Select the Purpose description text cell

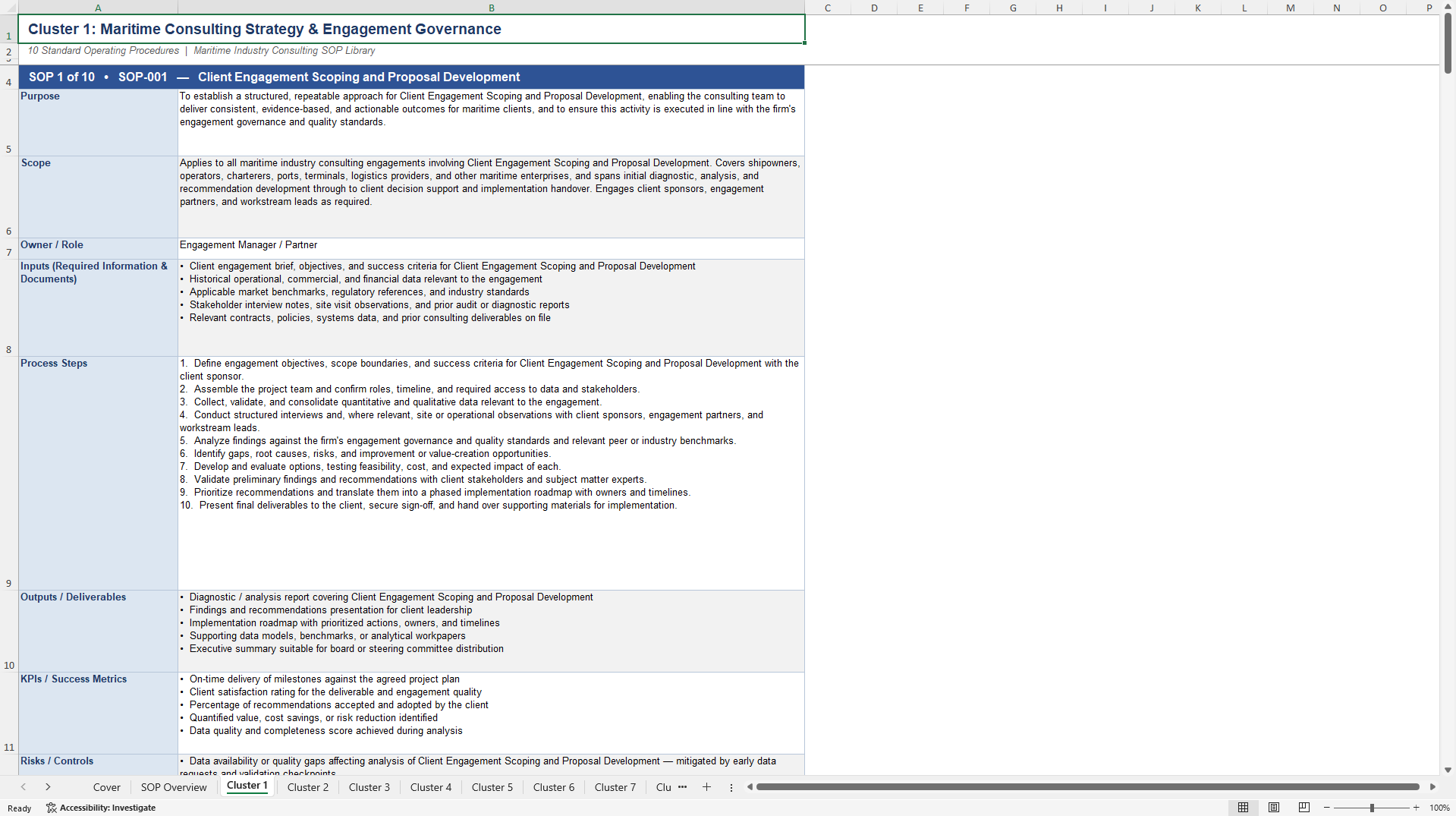pos(491,123)
